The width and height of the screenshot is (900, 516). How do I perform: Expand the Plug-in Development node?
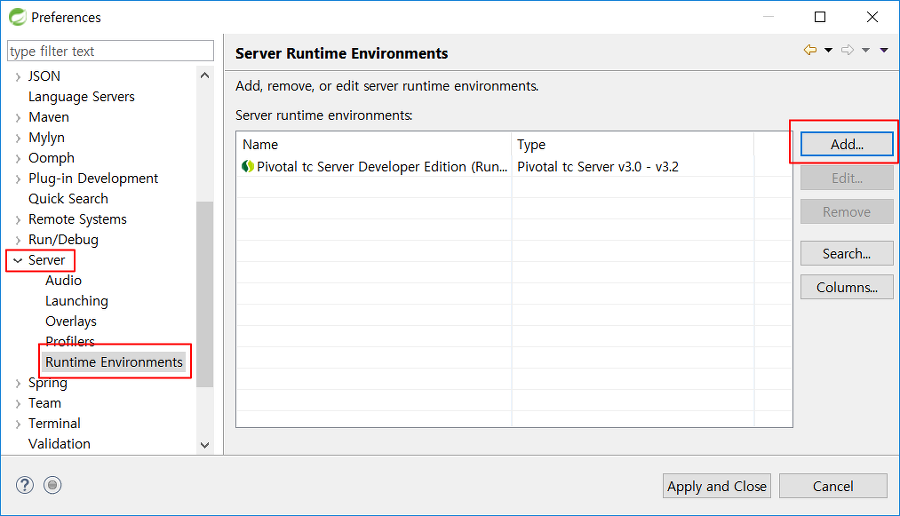click(x=18, y=179)
